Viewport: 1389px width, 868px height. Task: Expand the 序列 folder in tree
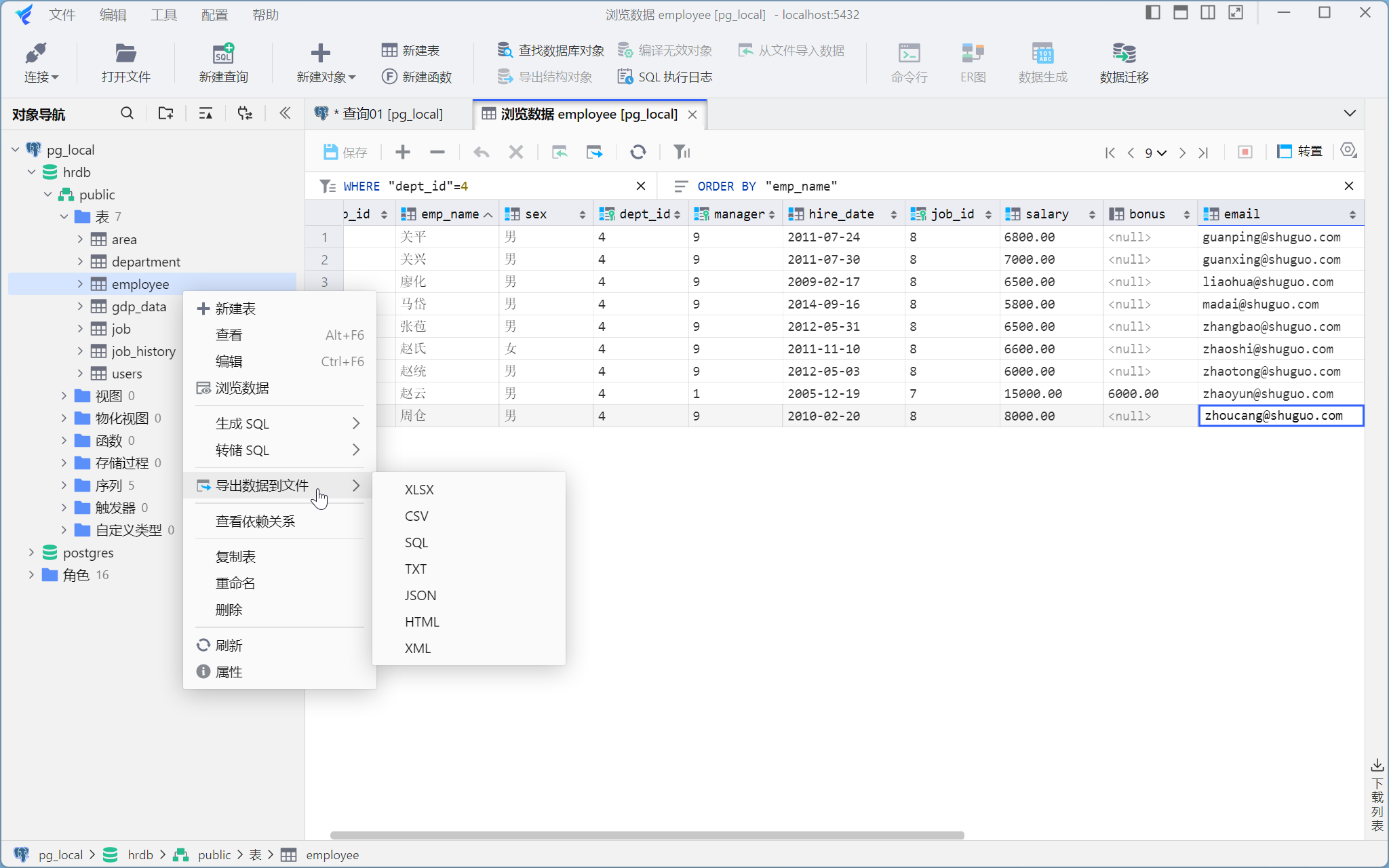pyautogui.click(x=64, y=486)
